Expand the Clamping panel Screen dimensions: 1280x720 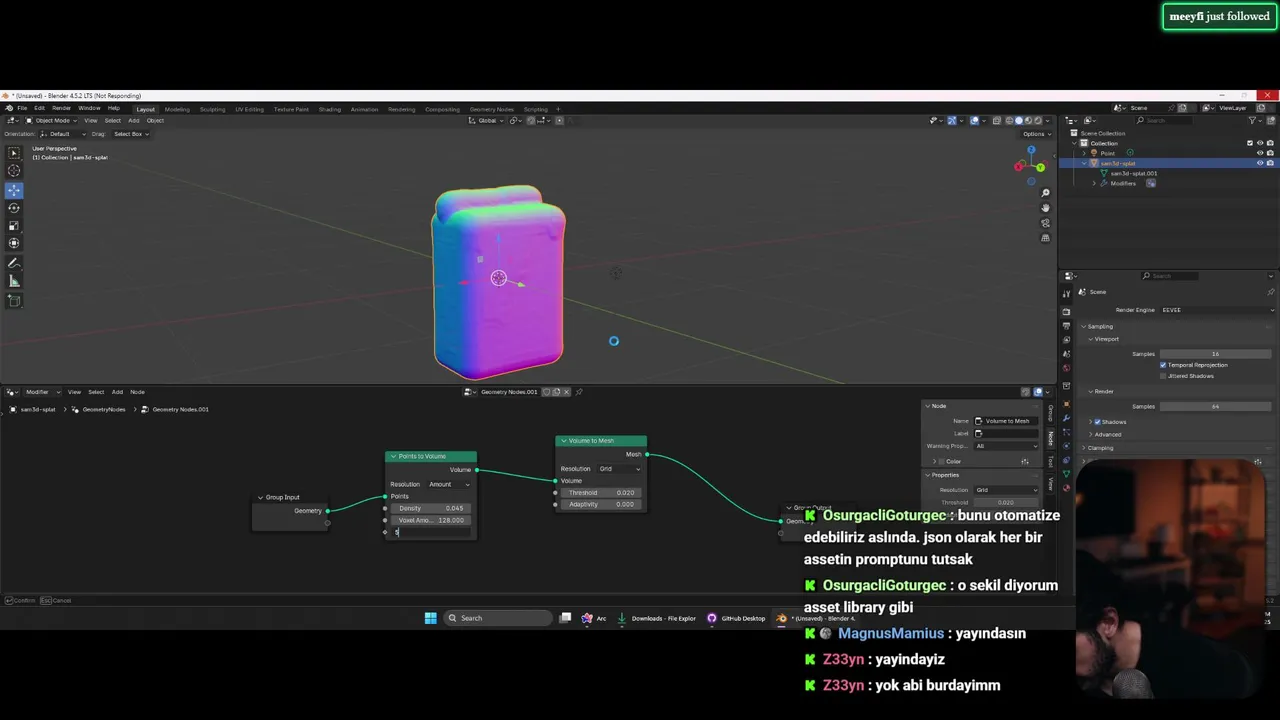click(1098, 448)
